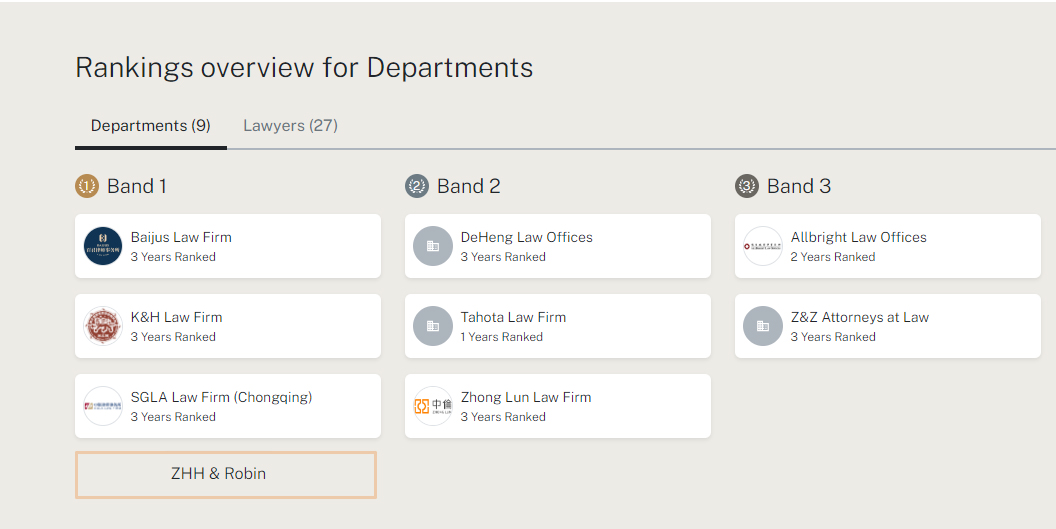Switch to the Lawyers (27) tab

pyautogui.click(x=290, y=126)
